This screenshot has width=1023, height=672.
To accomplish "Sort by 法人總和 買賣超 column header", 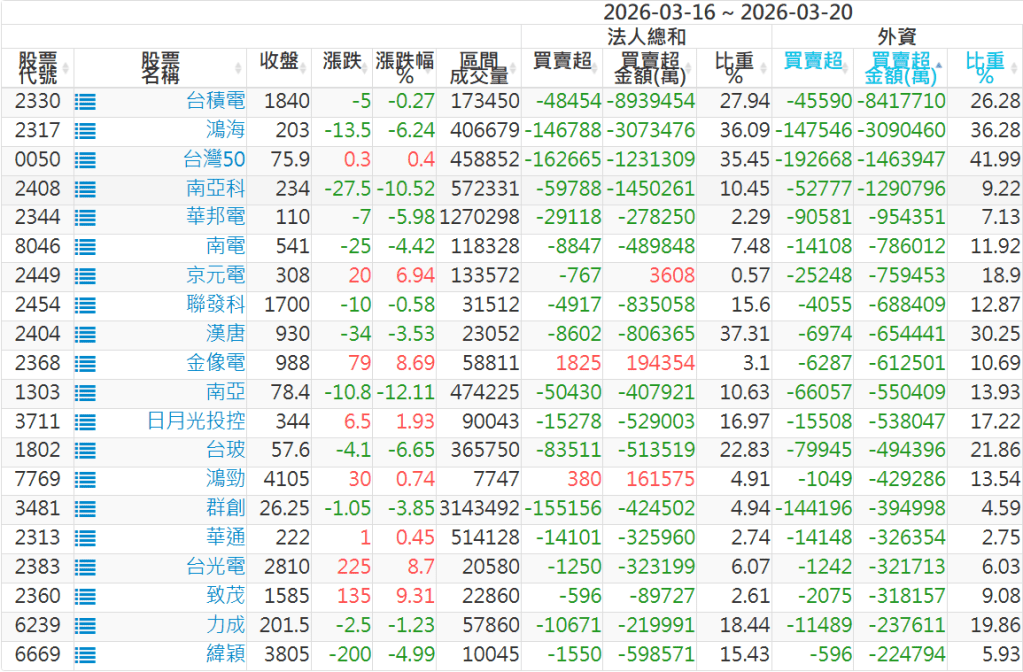I will click(x=562, y=61).
